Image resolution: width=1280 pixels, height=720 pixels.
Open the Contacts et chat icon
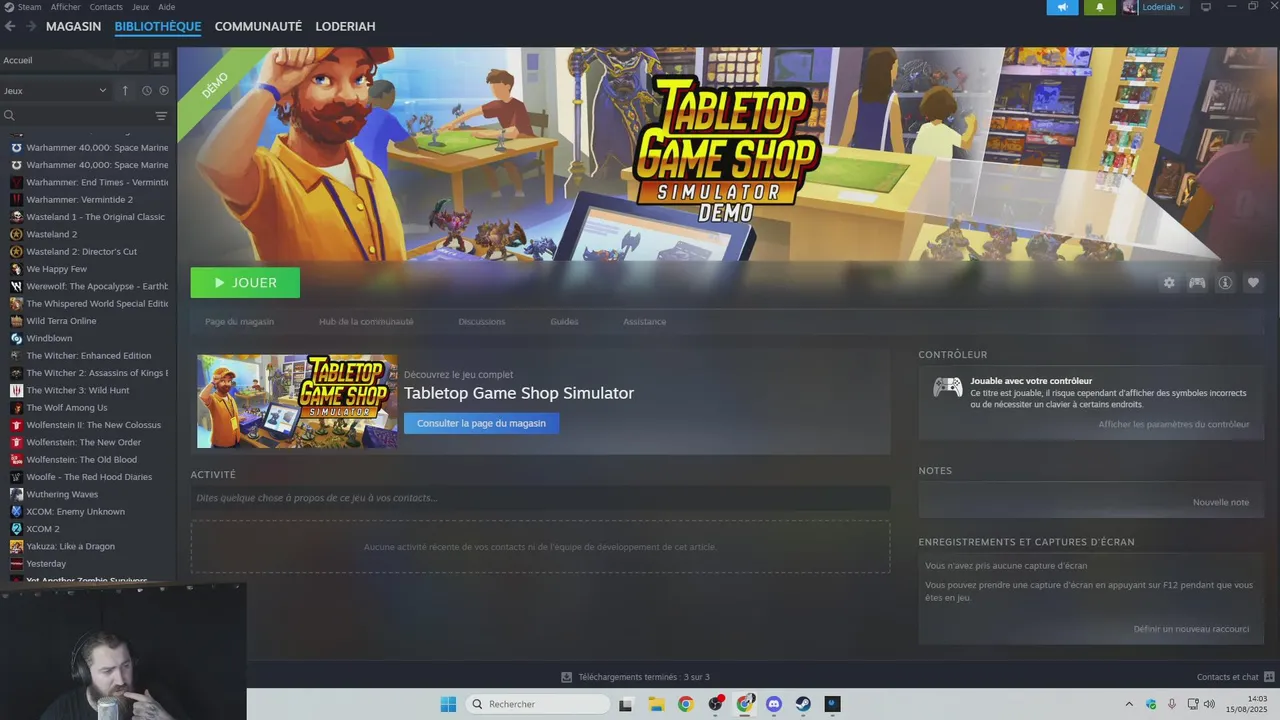(1270, 677)
